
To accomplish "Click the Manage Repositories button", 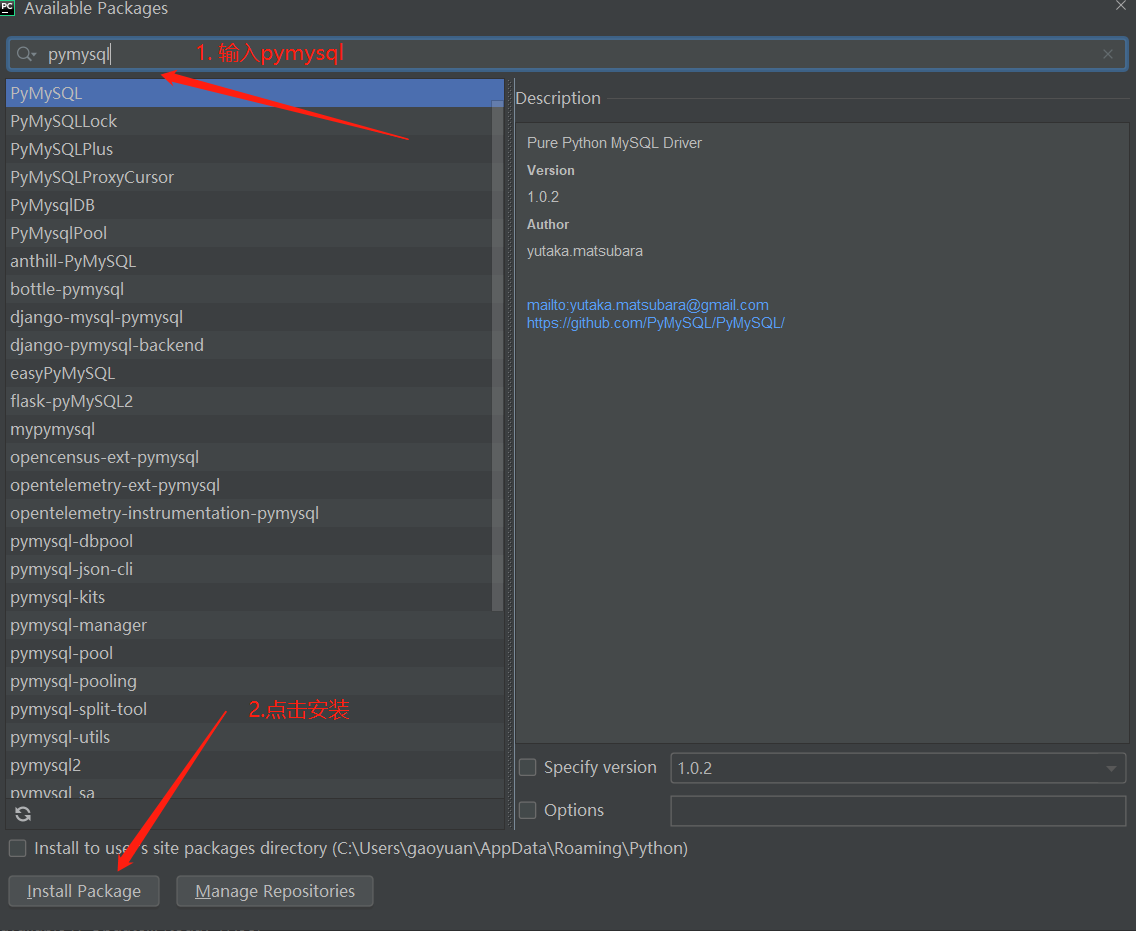I will point(275,891).
